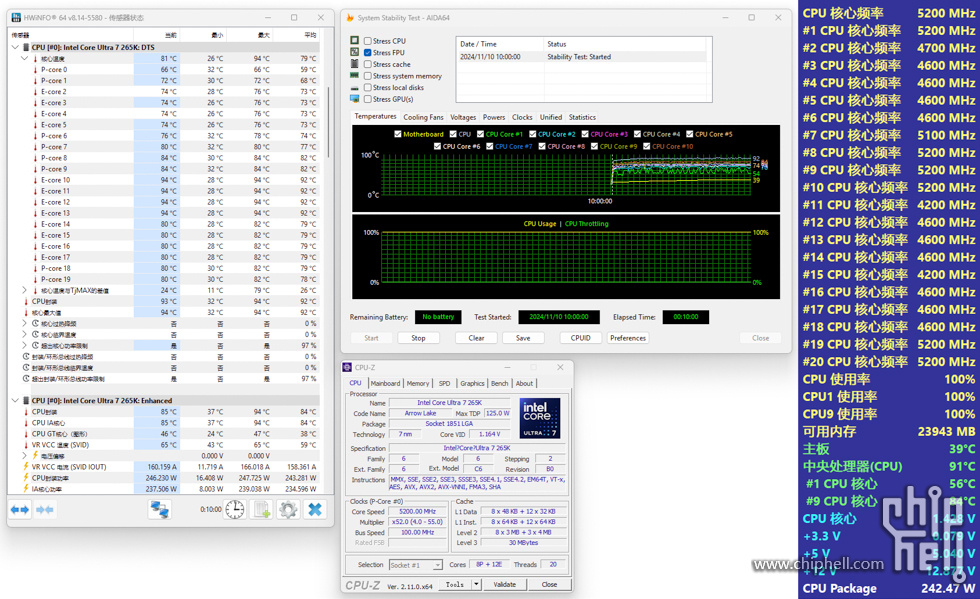
Task: Open the CPU-Z Tools dropdown arrow
Action: click(x=476, y=584)
